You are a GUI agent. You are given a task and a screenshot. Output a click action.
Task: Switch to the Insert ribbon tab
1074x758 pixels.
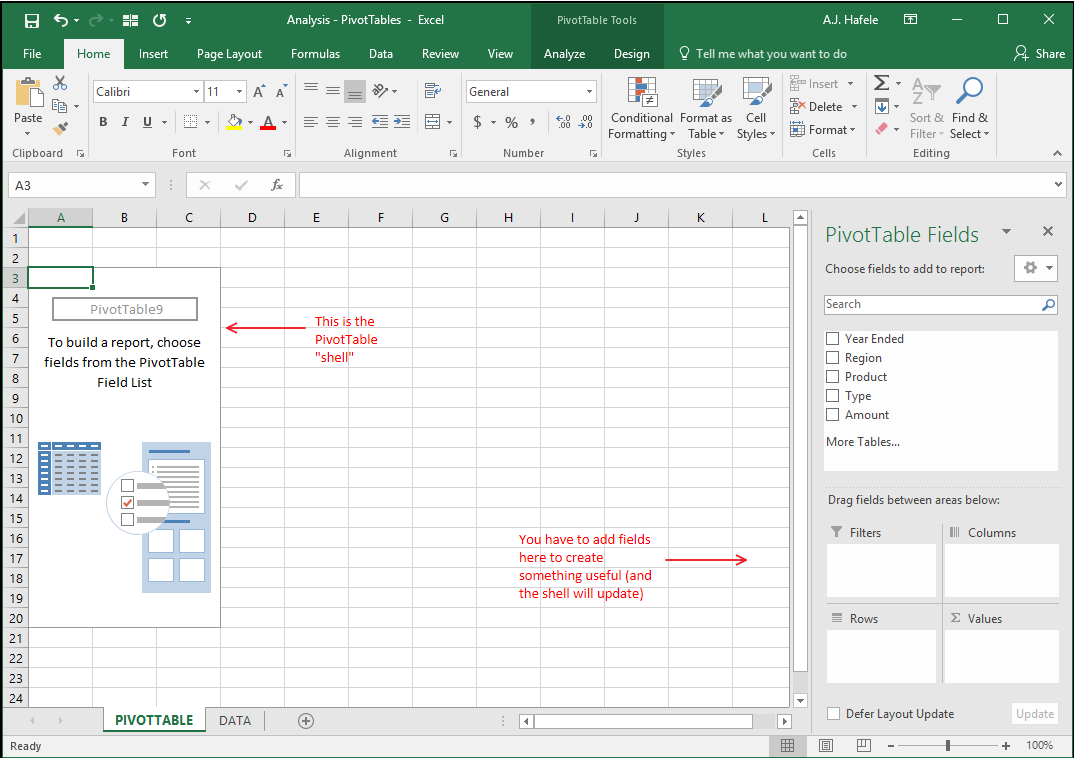[153, 53]
